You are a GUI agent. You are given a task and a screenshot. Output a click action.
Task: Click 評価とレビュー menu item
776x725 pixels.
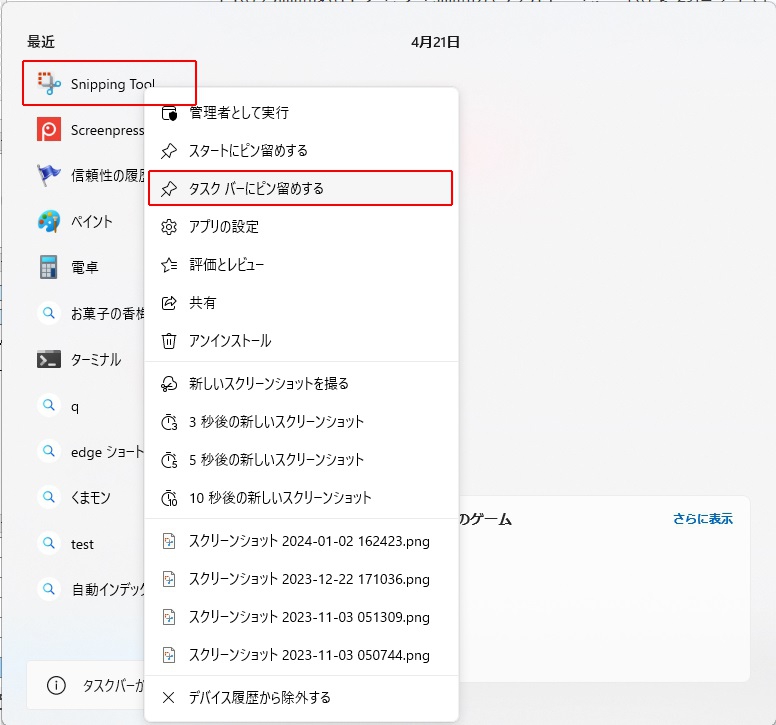tap(227, 265)
